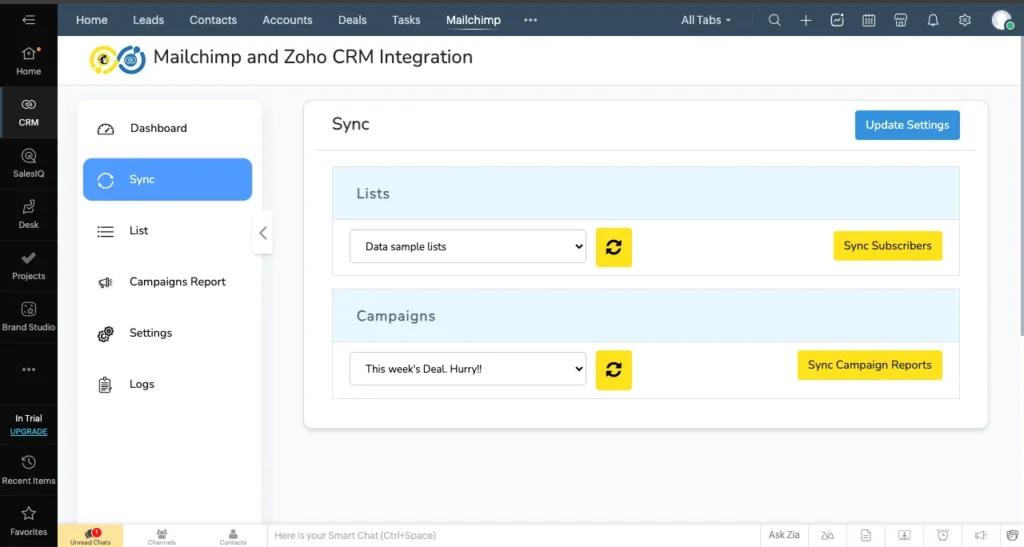1024x547 pixels.
Task: Open the This week's Deal campaign dropdown
Action: pos(468,369)
